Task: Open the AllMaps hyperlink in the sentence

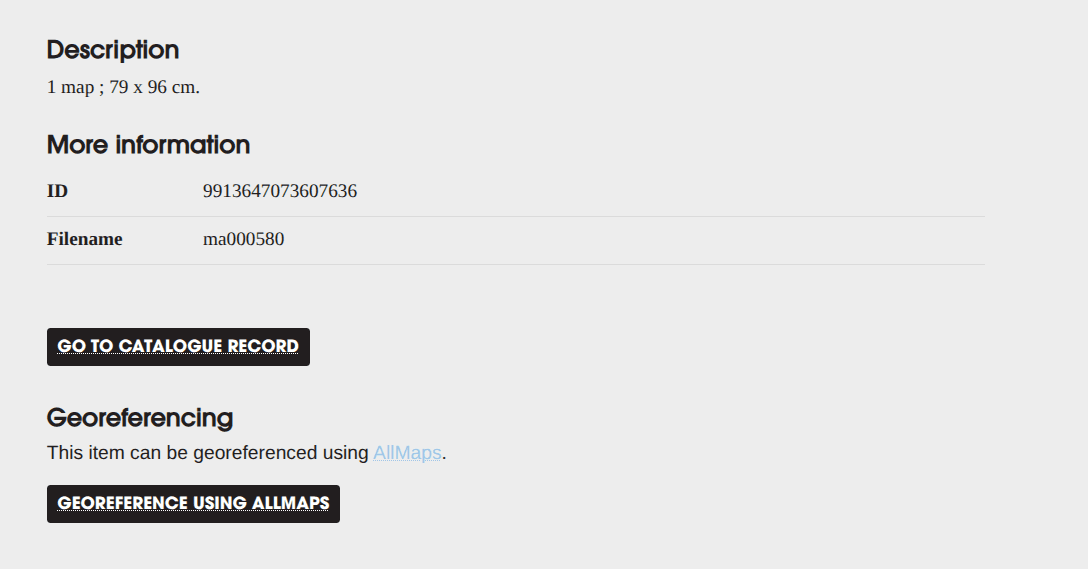Action: 407,453
